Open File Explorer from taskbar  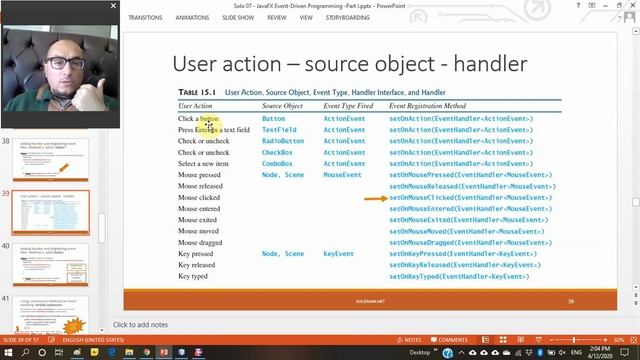[129, 352]
